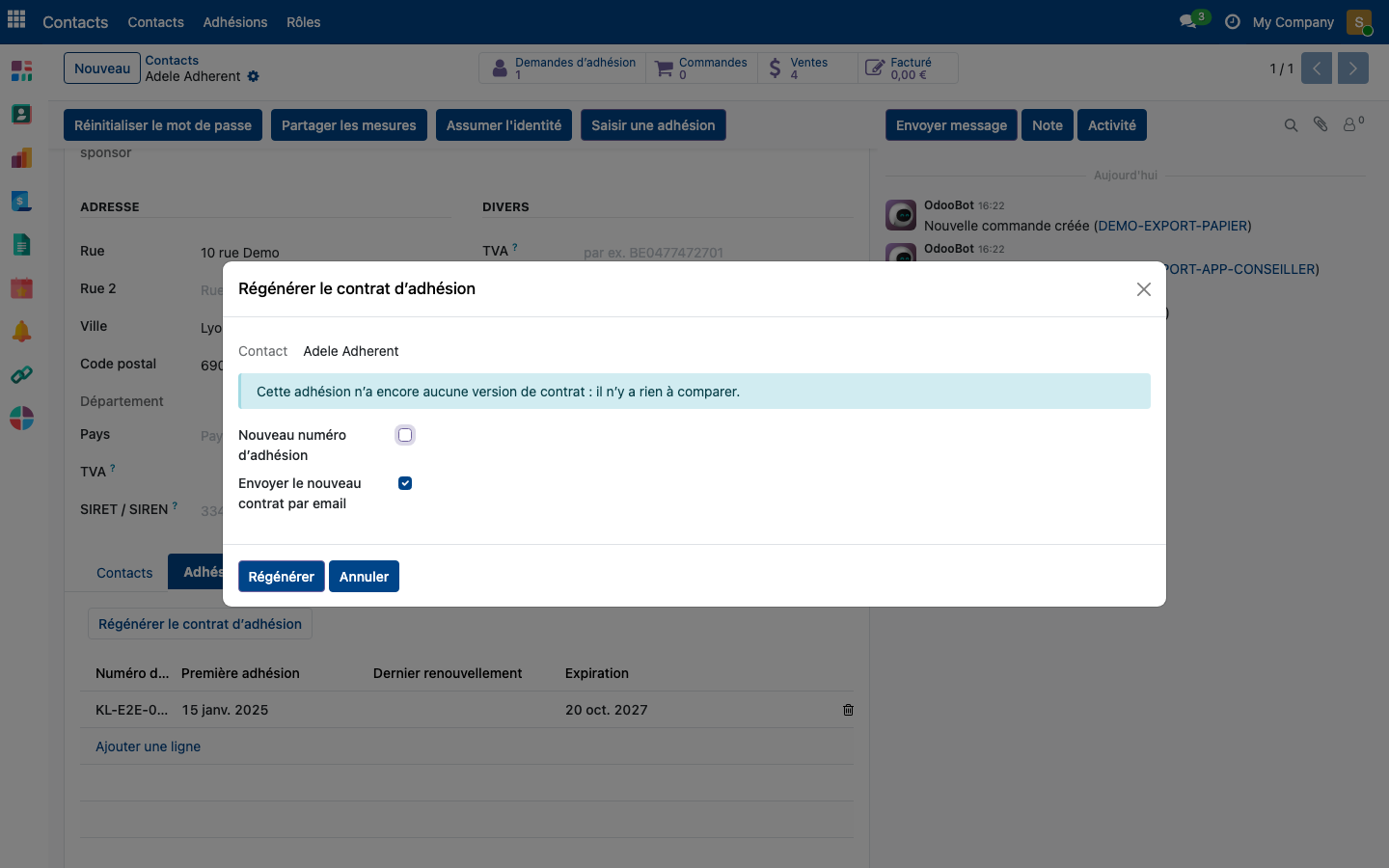Close the regenerate contract dialog
This screenshot has width=1389, height=868.
(1143, 289)
